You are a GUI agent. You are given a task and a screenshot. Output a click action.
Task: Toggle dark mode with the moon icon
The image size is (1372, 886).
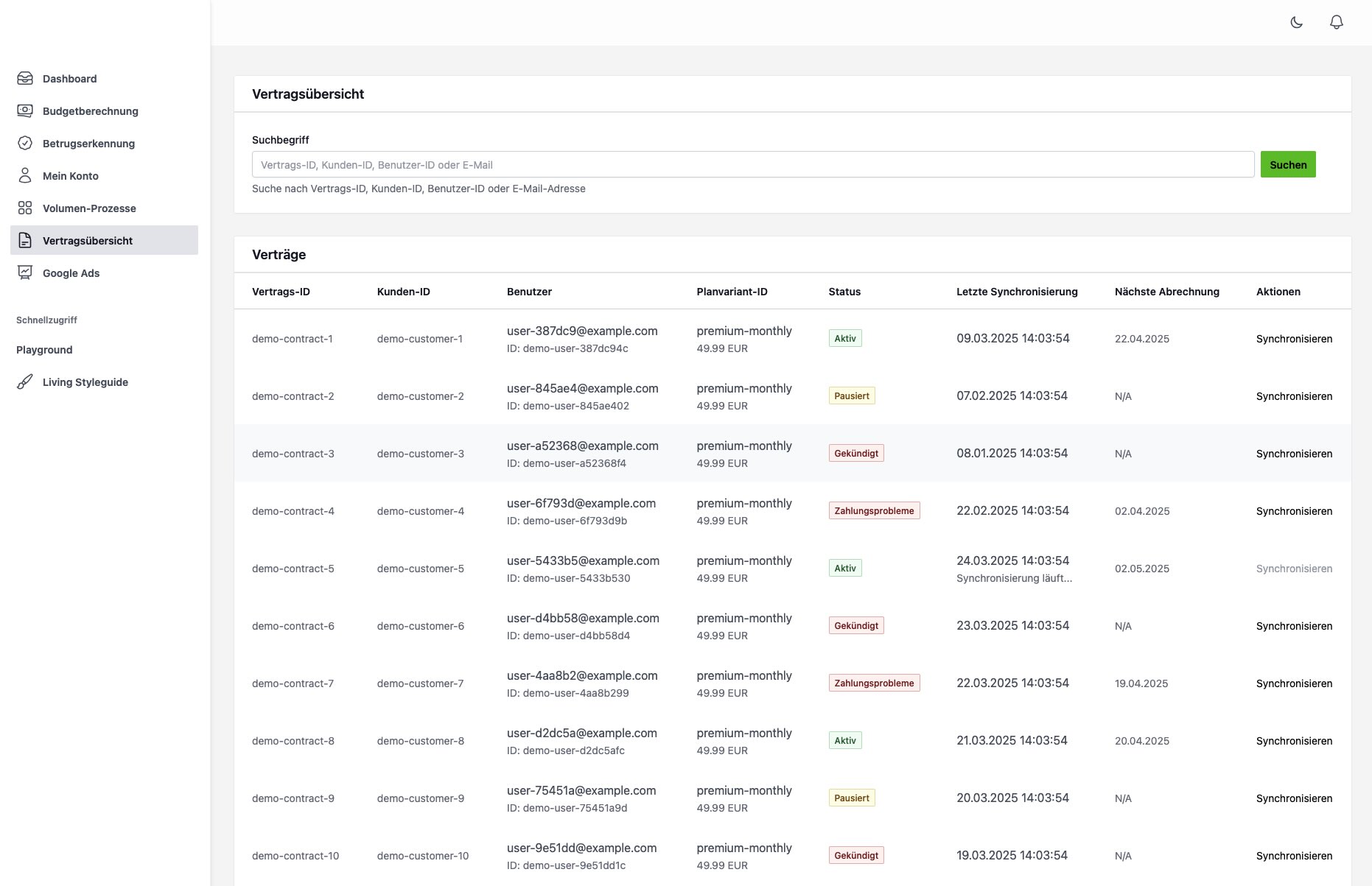click(1297, 22)
